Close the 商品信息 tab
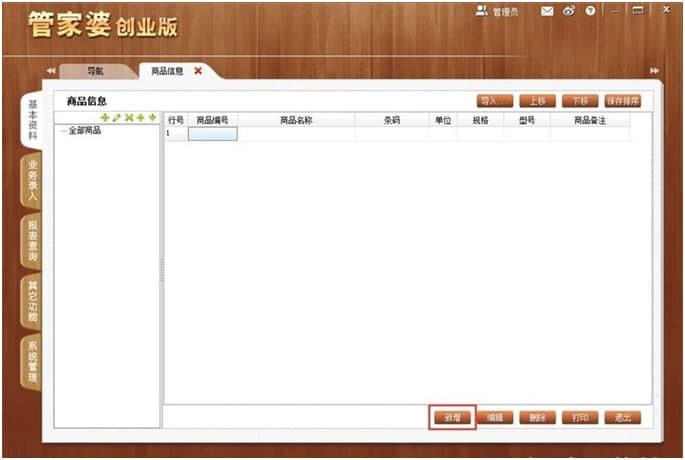The height and width of the screenshot is (460, 685). (198, 71)
